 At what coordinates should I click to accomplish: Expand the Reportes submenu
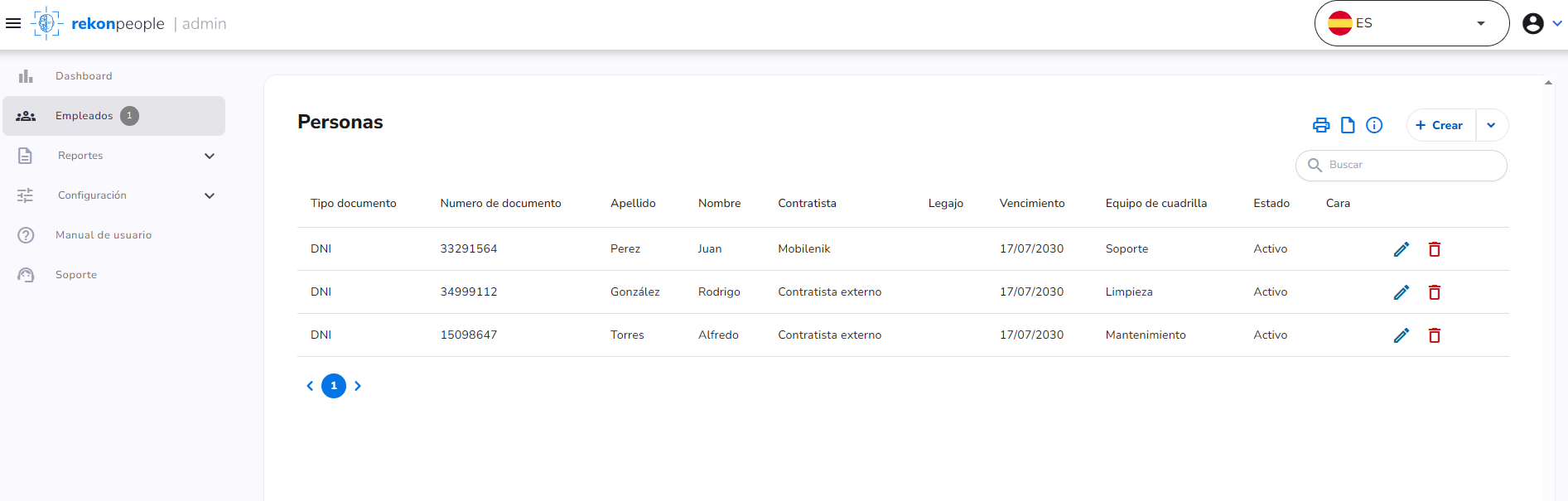coord(210,156)
